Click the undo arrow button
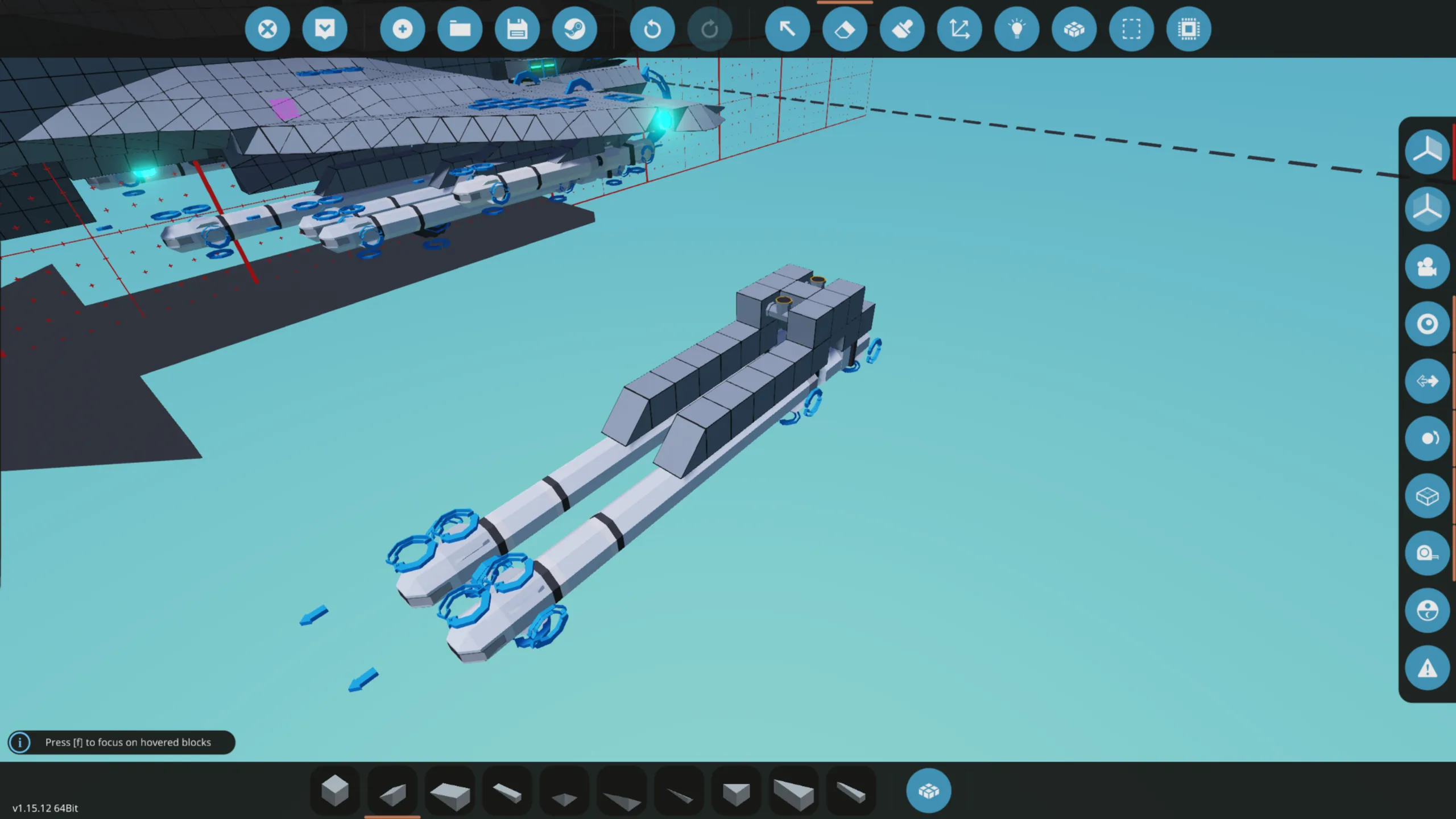This screenshot has width=1456, height=819. 652,29
